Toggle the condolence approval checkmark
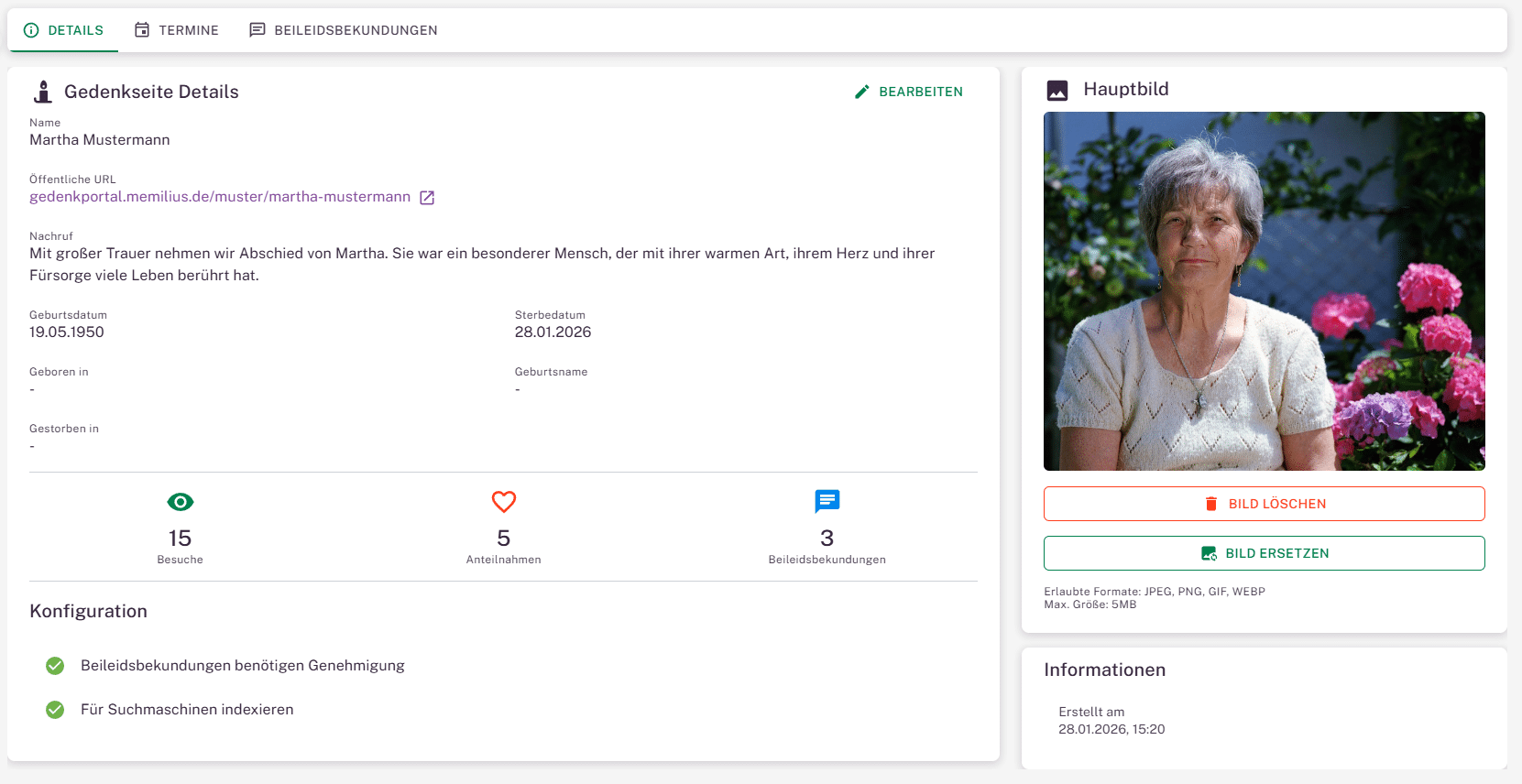The height and width of the screenshot is (784, 1522). 55,666
